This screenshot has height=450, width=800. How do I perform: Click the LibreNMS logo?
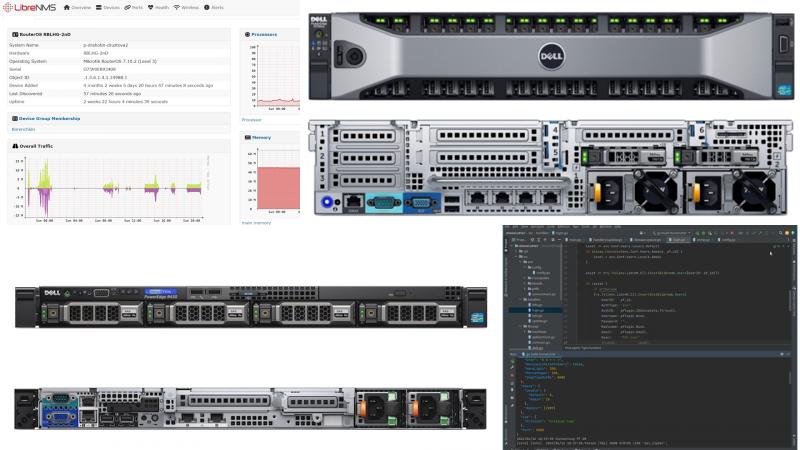29,7
